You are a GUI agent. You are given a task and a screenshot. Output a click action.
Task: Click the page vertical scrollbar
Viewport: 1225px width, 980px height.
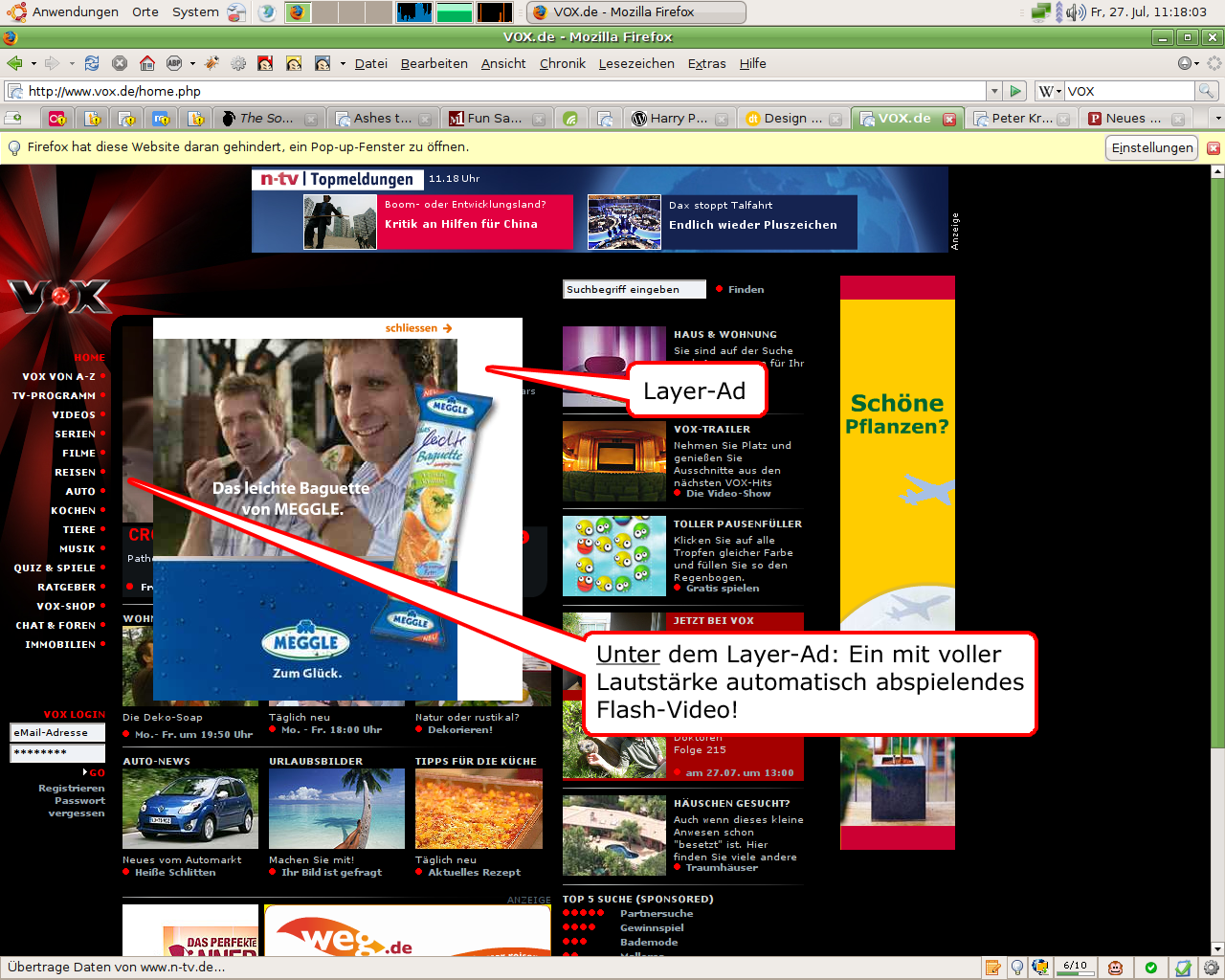point(1217,560)
